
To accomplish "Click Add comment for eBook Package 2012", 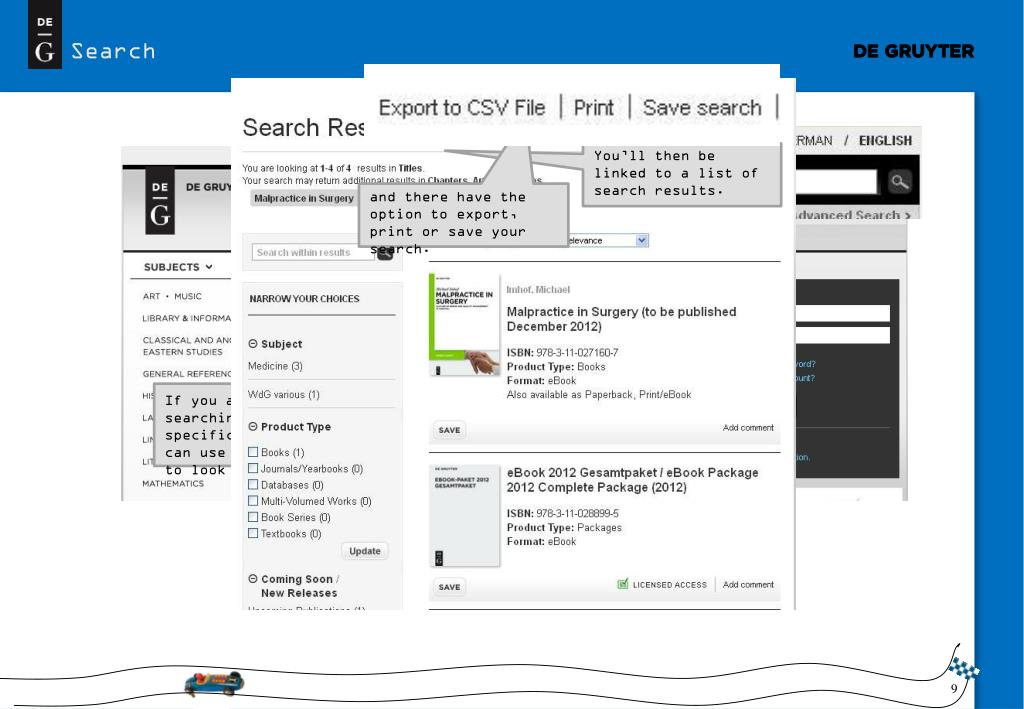I will [x=748, y=584].
